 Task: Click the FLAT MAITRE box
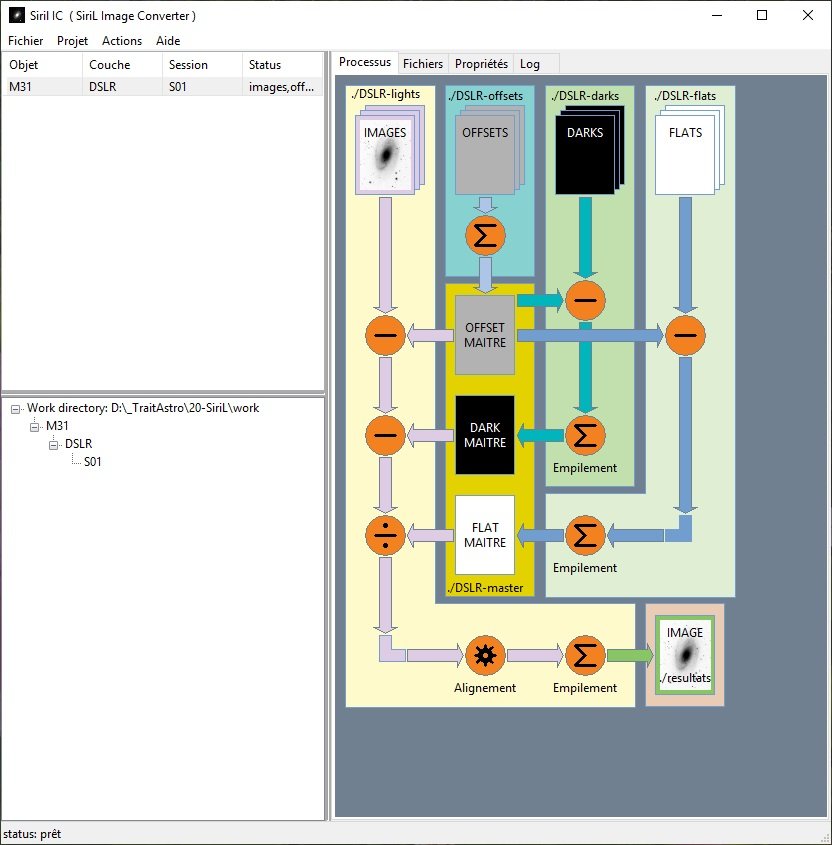coord(485,535)
